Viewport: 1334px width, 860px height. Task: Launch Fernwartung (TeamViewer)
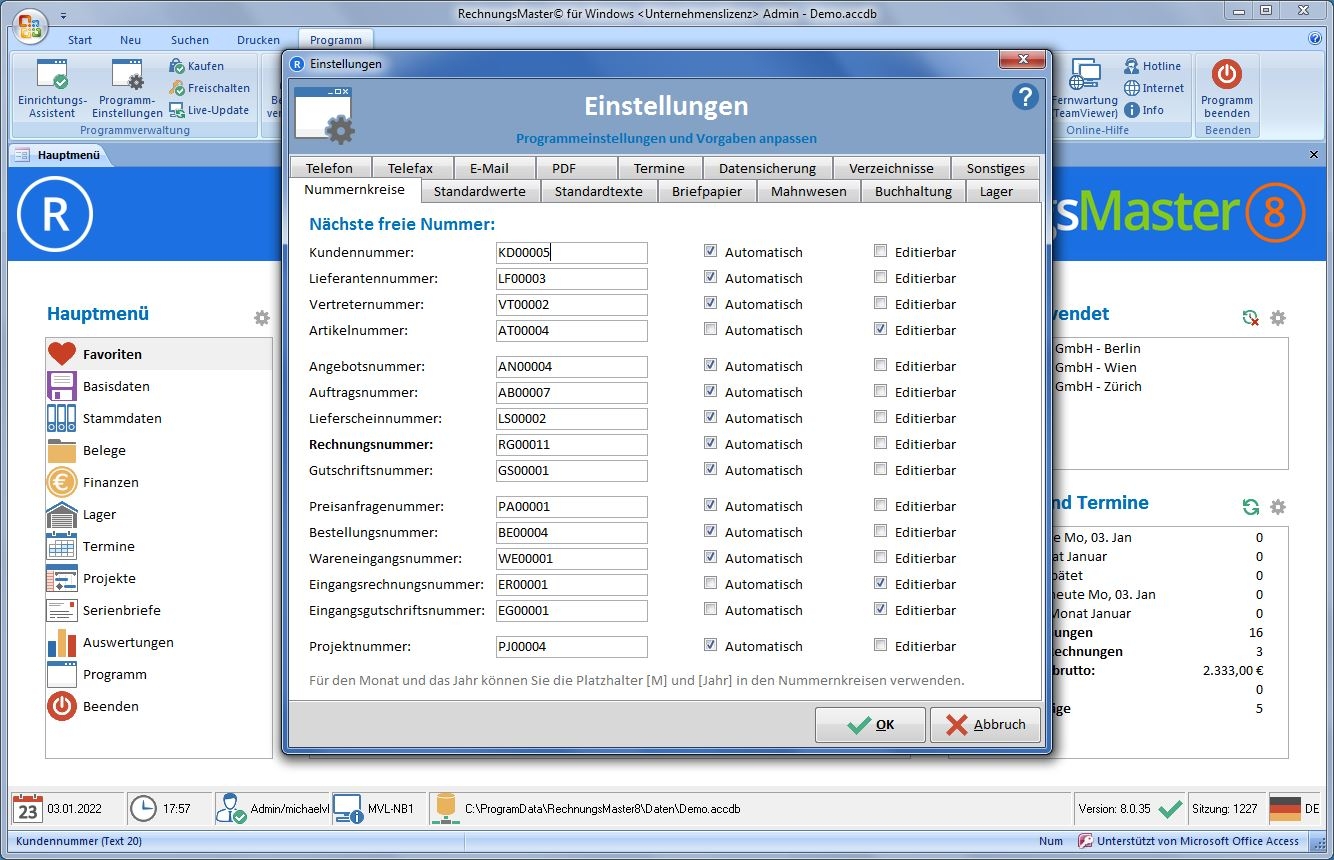[x=1084, y=88]
